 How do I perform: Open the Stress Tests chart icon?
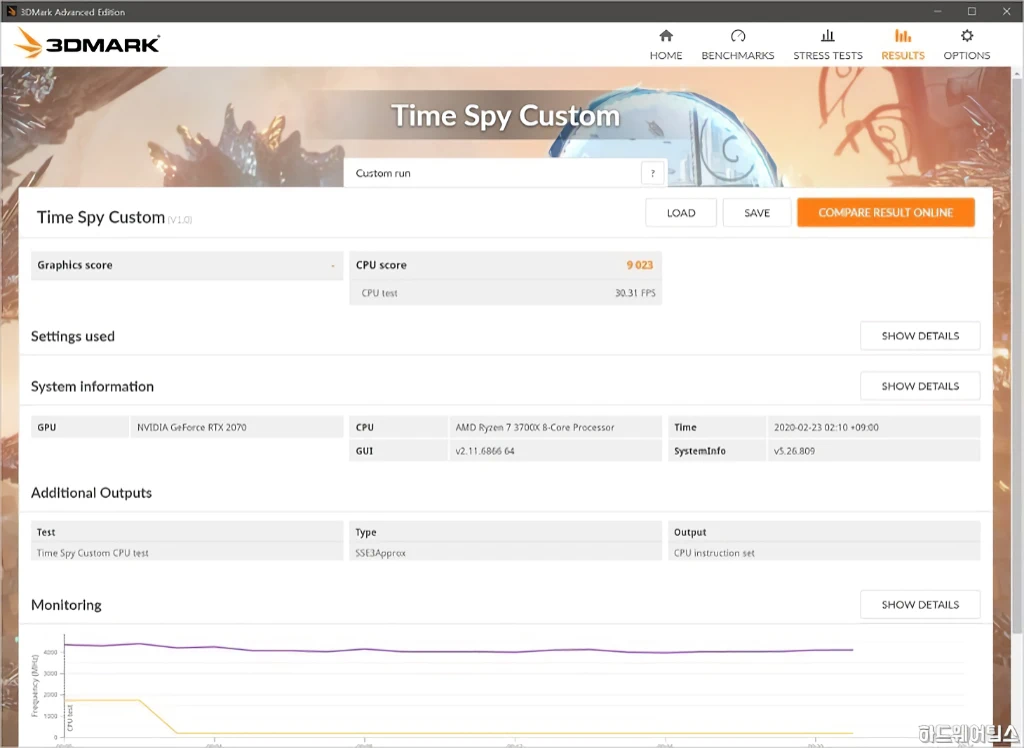point(827,35)
